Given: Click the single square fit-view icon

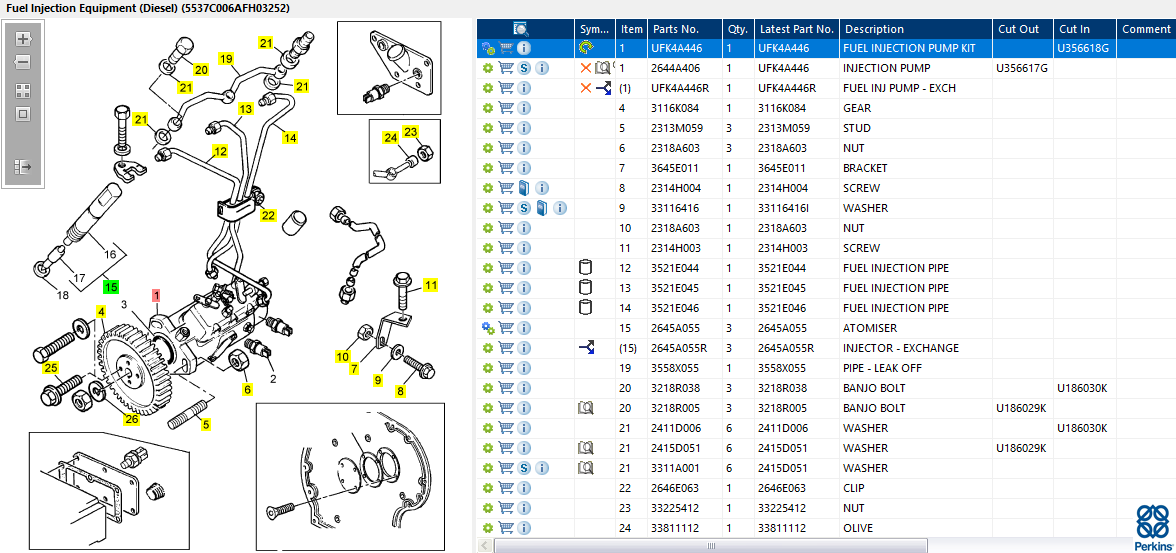Looking at the screenshot, I should (x=22, y=114).
